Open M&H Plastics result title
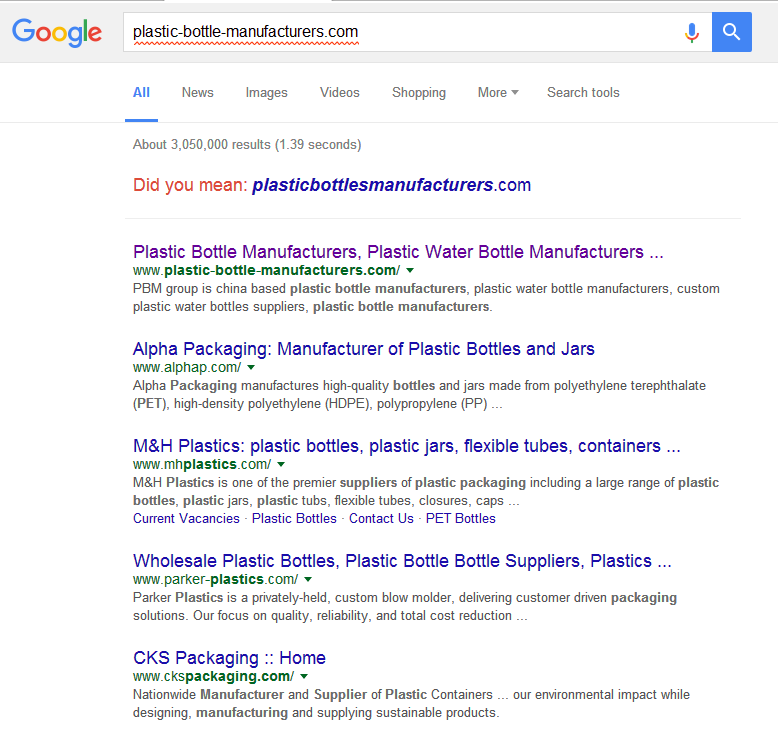 [406, 446]
